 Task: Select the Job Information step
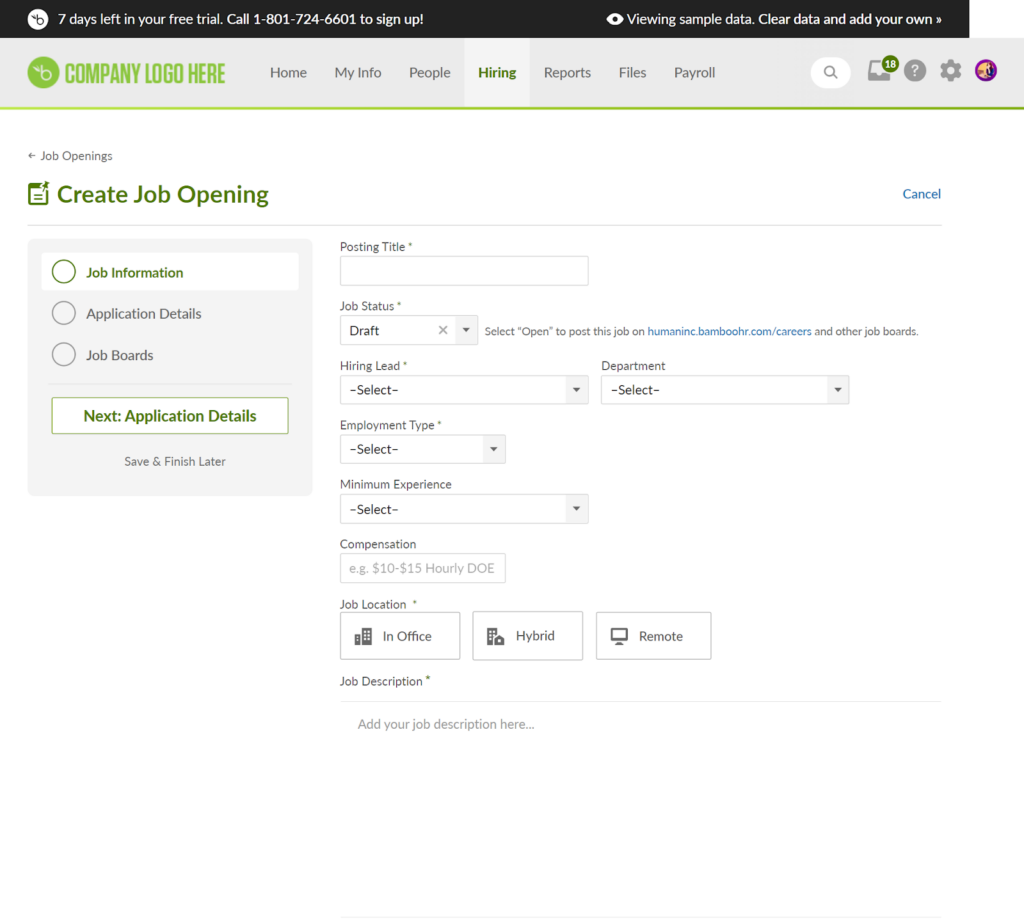coord(134,271)
